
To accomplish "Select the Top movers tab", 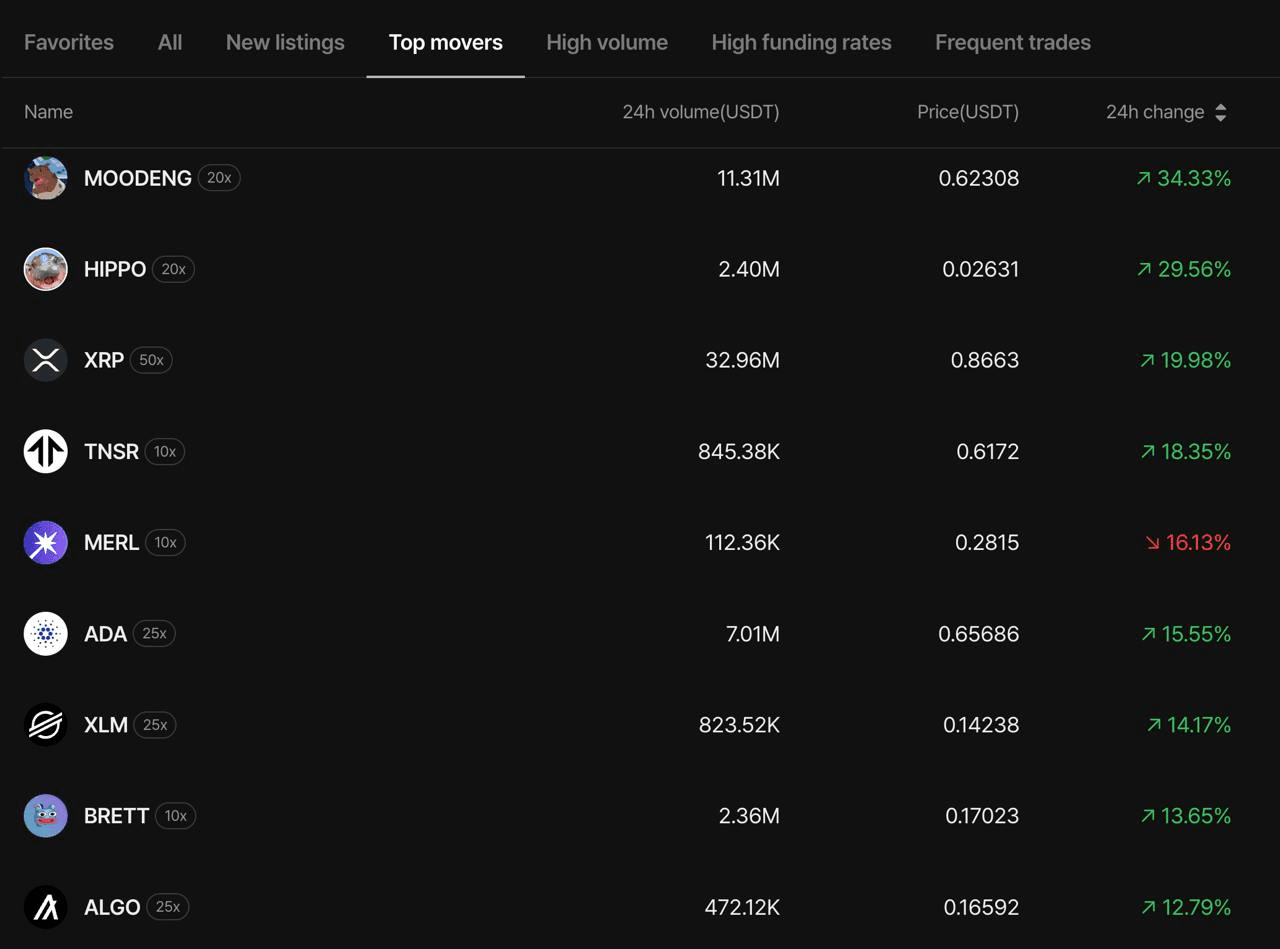I will (446, 42).
